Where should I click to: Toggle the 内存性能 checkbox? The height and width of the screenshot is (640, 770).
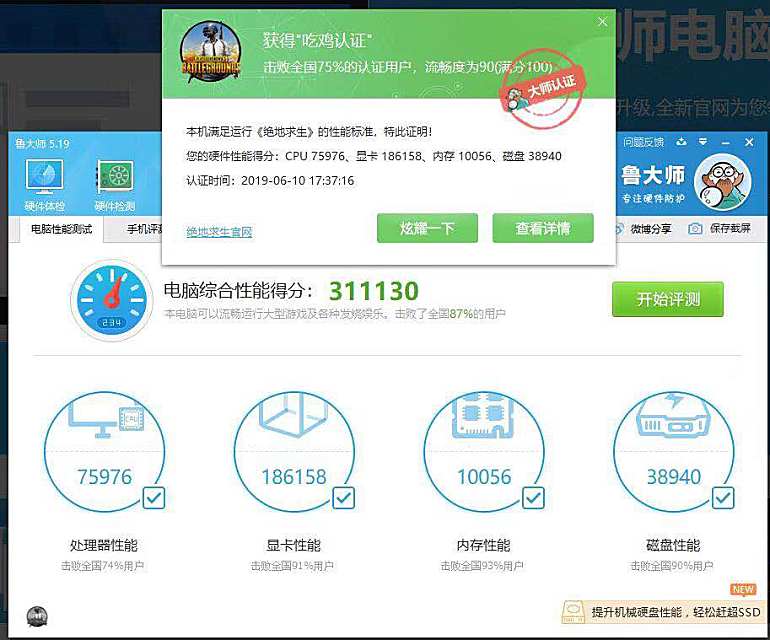(531, 497)
